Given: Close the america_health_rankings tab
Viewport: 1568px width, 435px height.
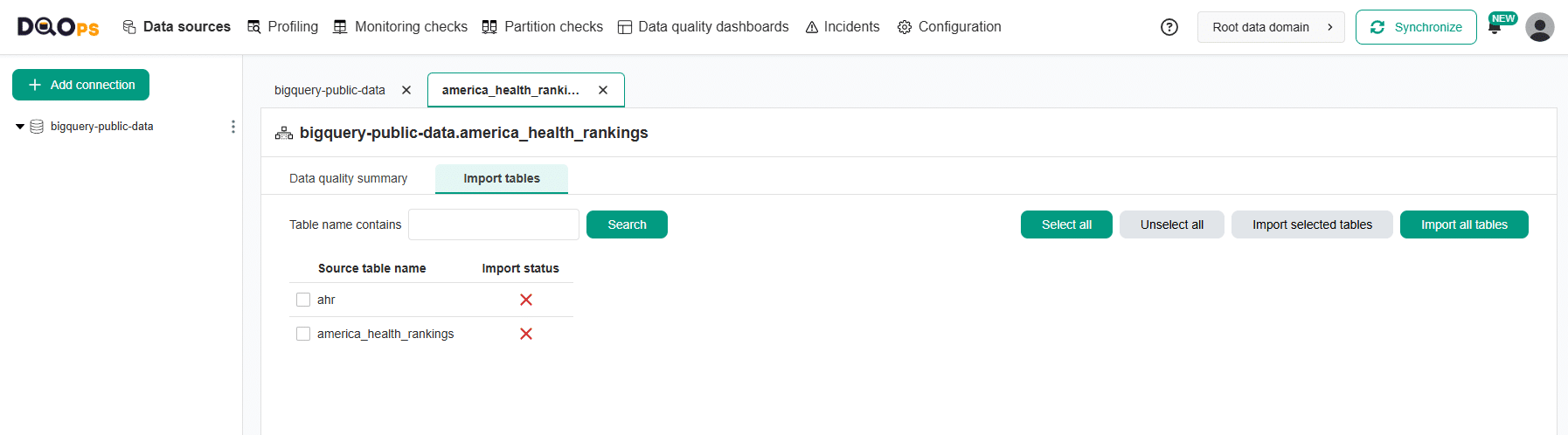Looking at the screenshot, I should (603, 90).
